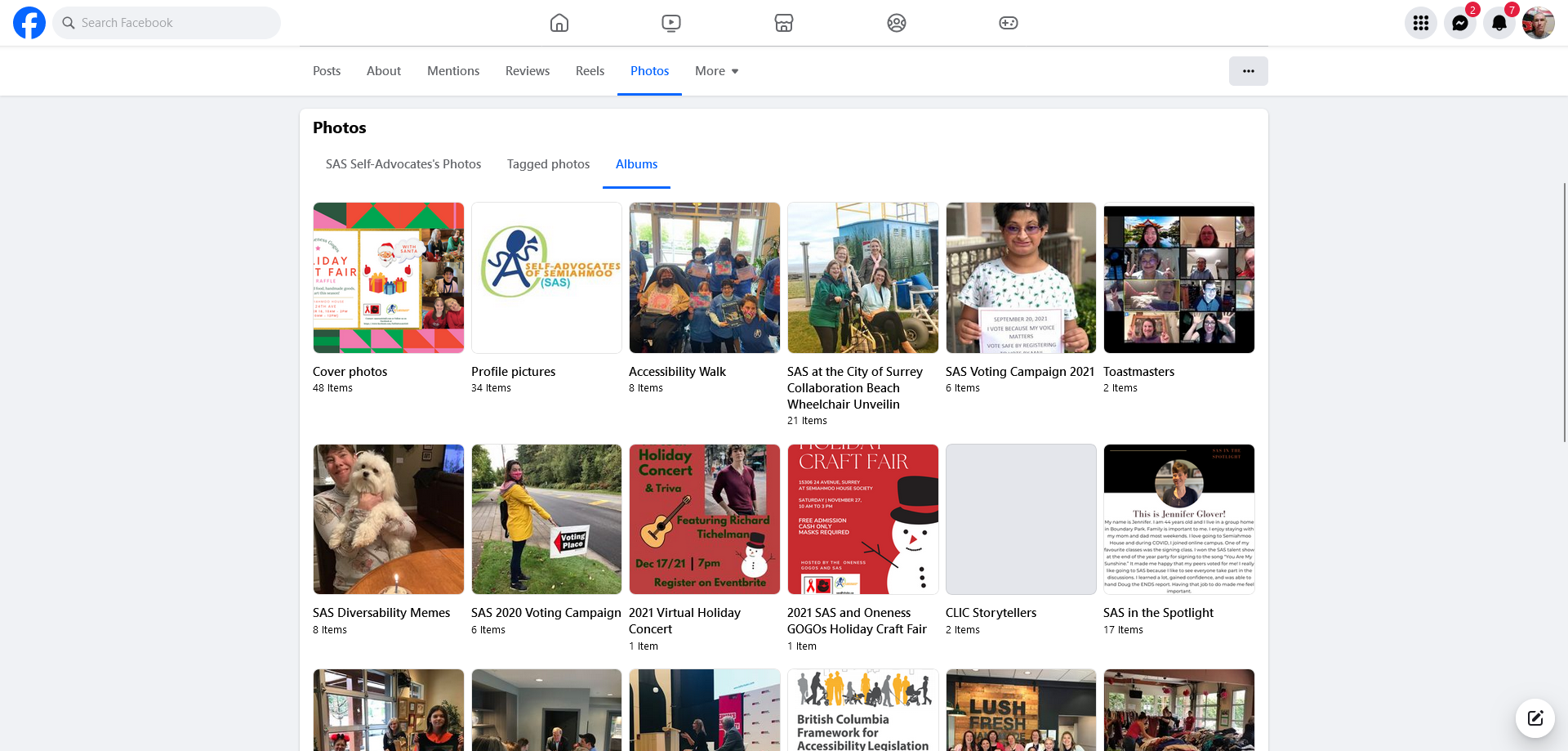This screenshot has height=751, width=1568.
Task: Open the Notifications bell
Action: 1499,23
